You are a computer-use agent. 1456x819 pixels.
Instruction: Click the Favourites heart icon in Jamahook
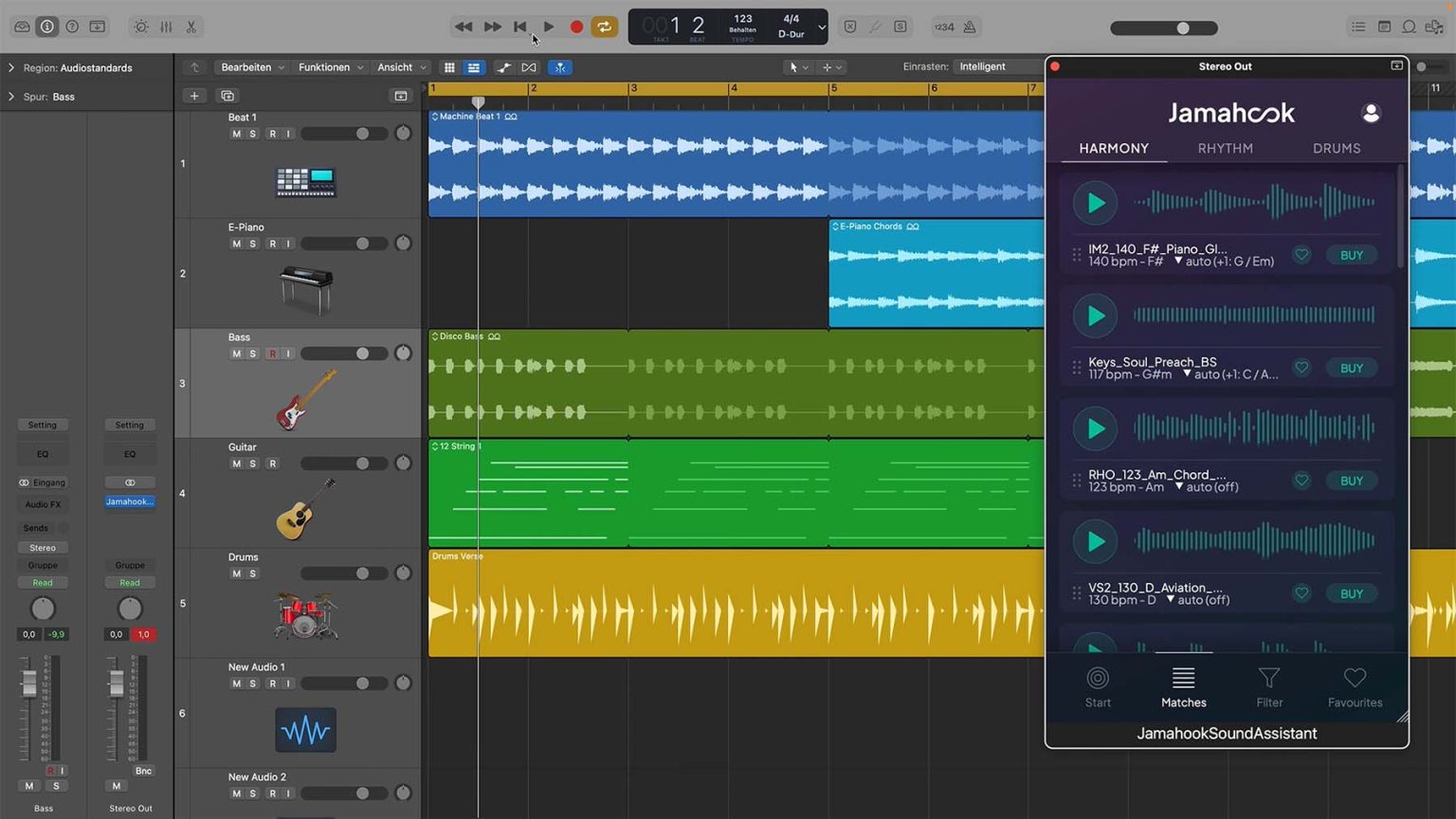[1355, 685]
